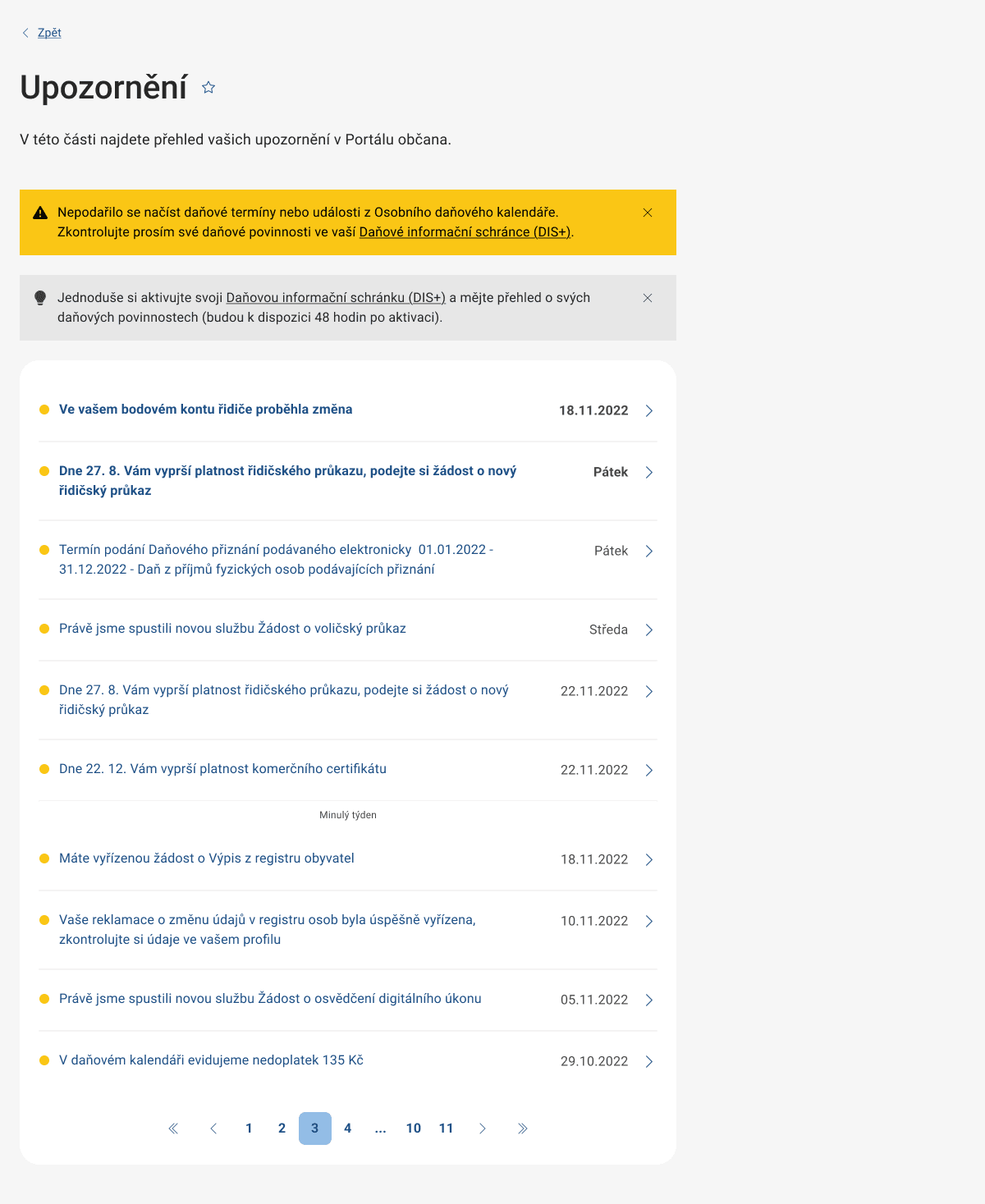Go back using the Zpět link
985x1204 pixels.
pos(49,33)
